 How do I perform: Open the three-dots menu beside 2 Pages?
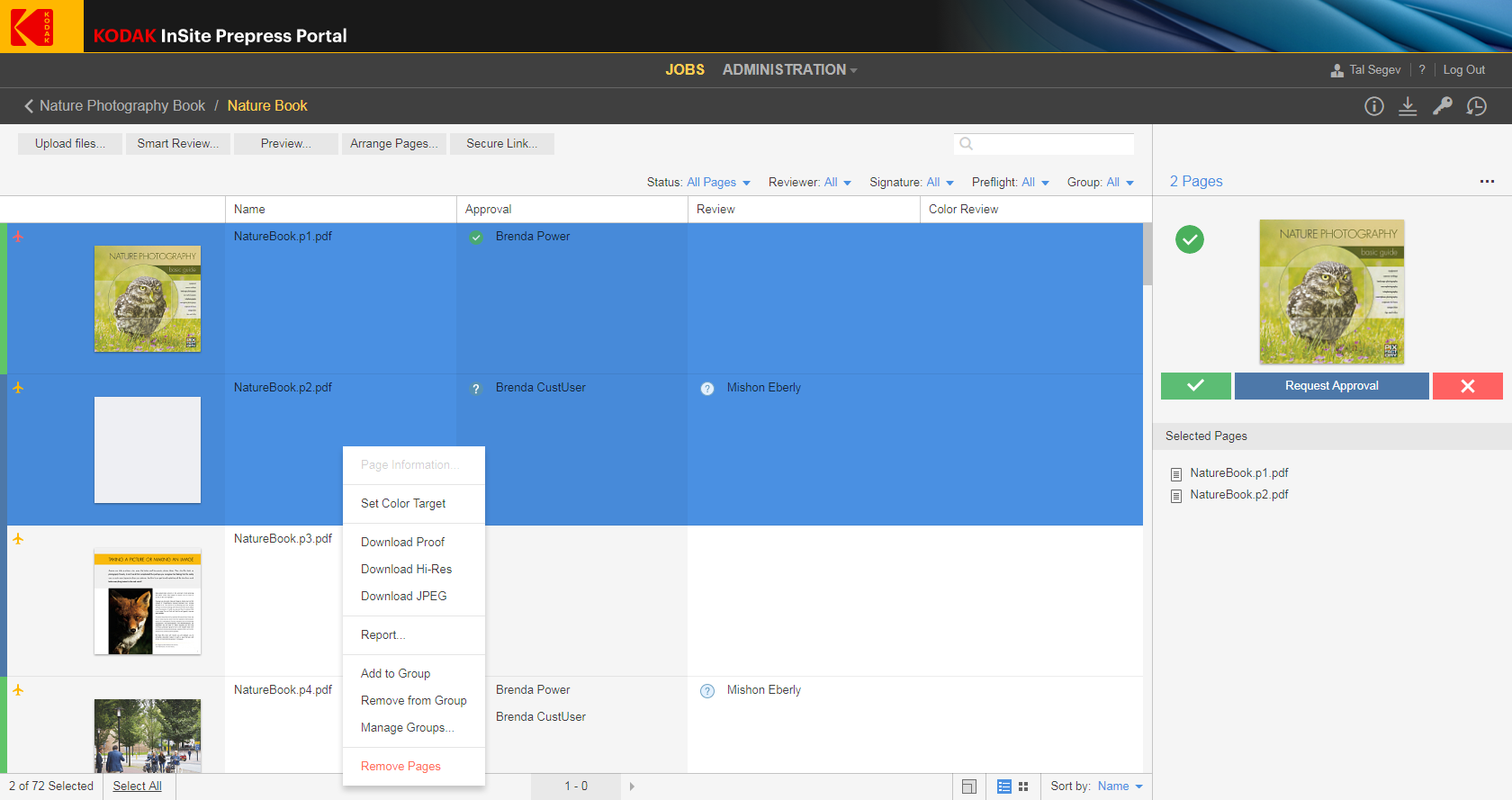[x=1486, y=182]
